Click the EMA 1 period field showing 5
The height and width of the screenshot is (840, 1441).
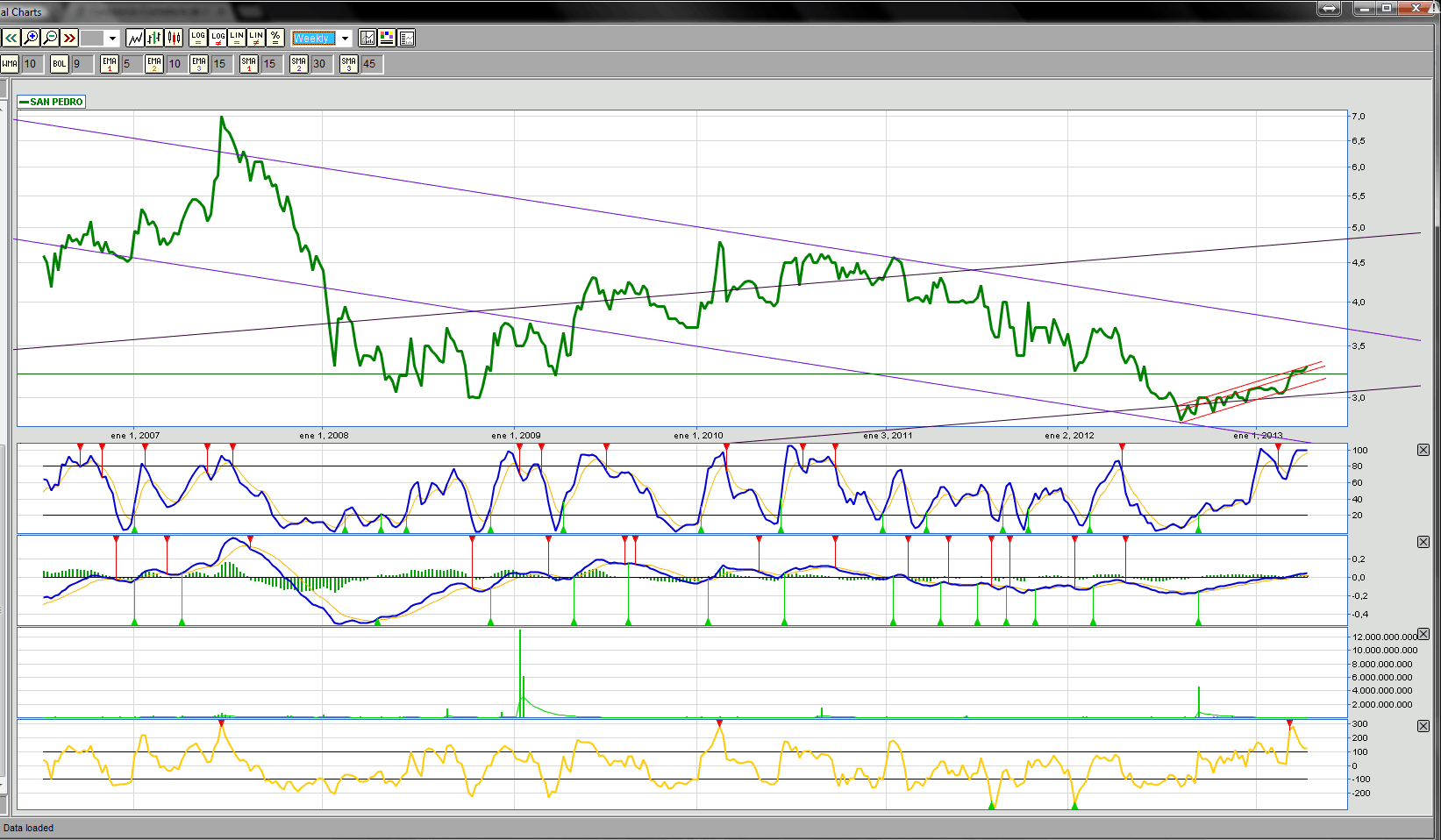pos(131,64)
